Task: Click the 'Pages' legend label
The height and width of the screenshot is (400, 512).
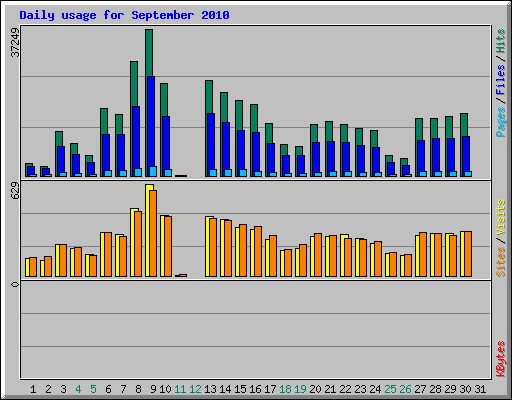Action: click(501, 122)
